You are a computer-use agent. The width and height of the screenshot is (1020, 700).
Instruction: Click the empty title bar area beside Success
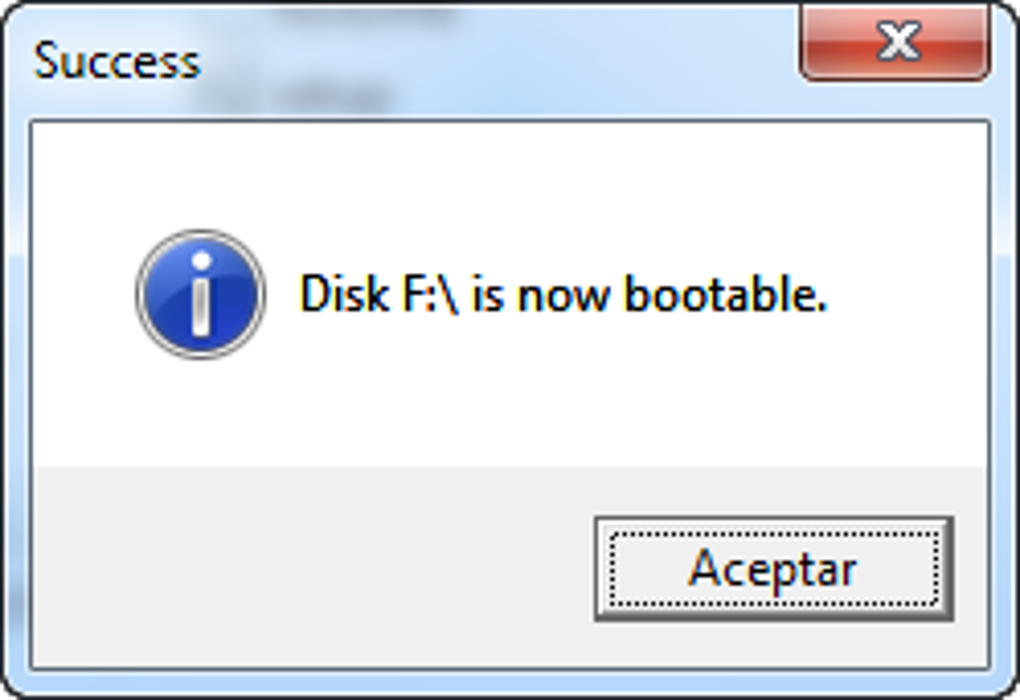point(494,61)
